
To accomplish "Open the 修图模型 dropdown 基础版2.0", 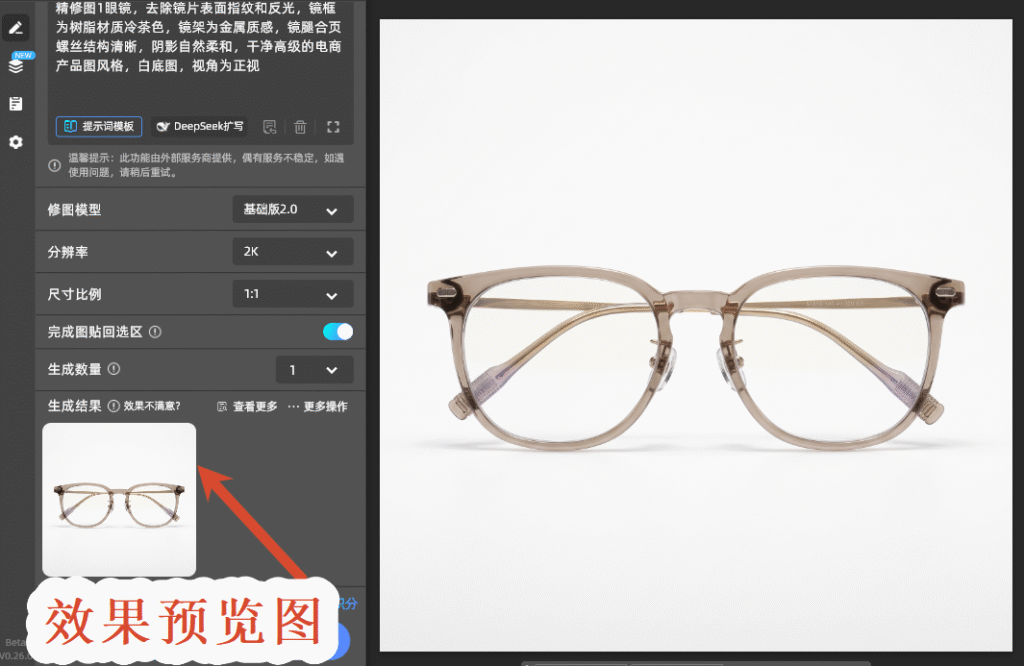I will 293,210.
